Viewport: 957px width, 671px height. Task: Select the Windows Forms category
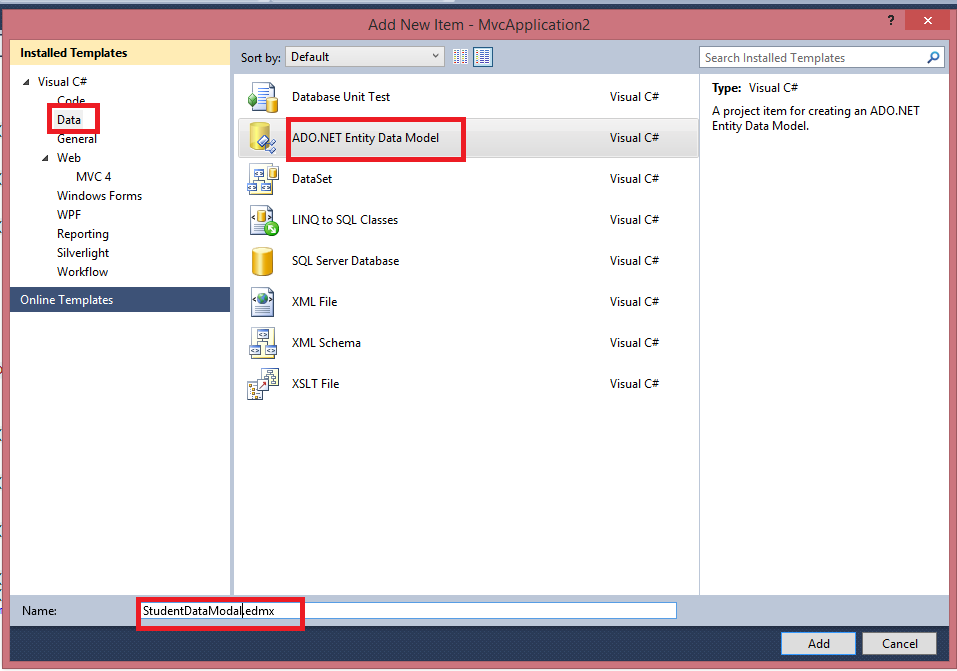point(99,195)
